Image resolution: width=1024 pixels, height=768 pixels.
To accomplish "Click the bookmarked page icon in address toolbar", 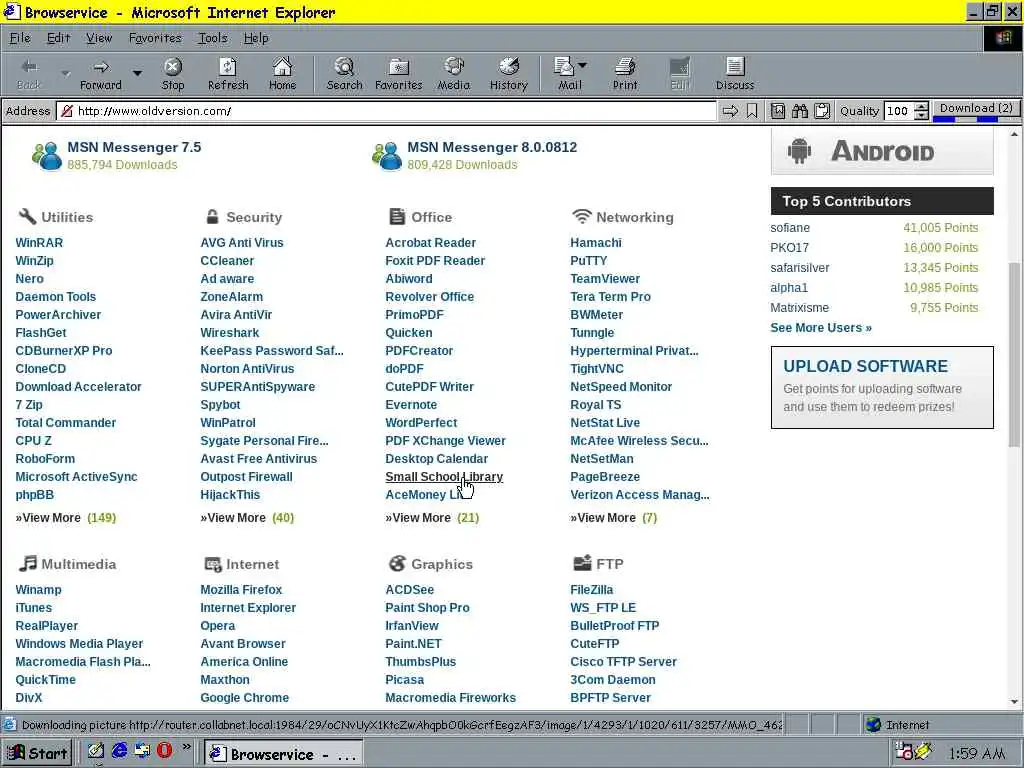I will click(778, 111).
